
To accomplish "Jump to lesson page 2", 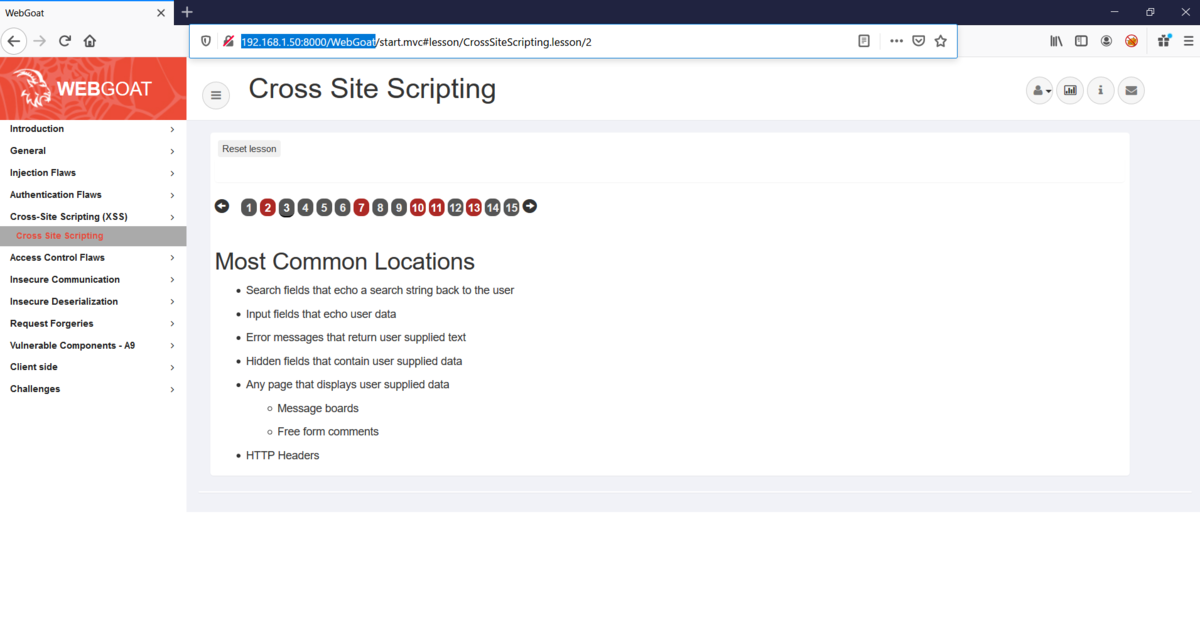I will point(268,208).
